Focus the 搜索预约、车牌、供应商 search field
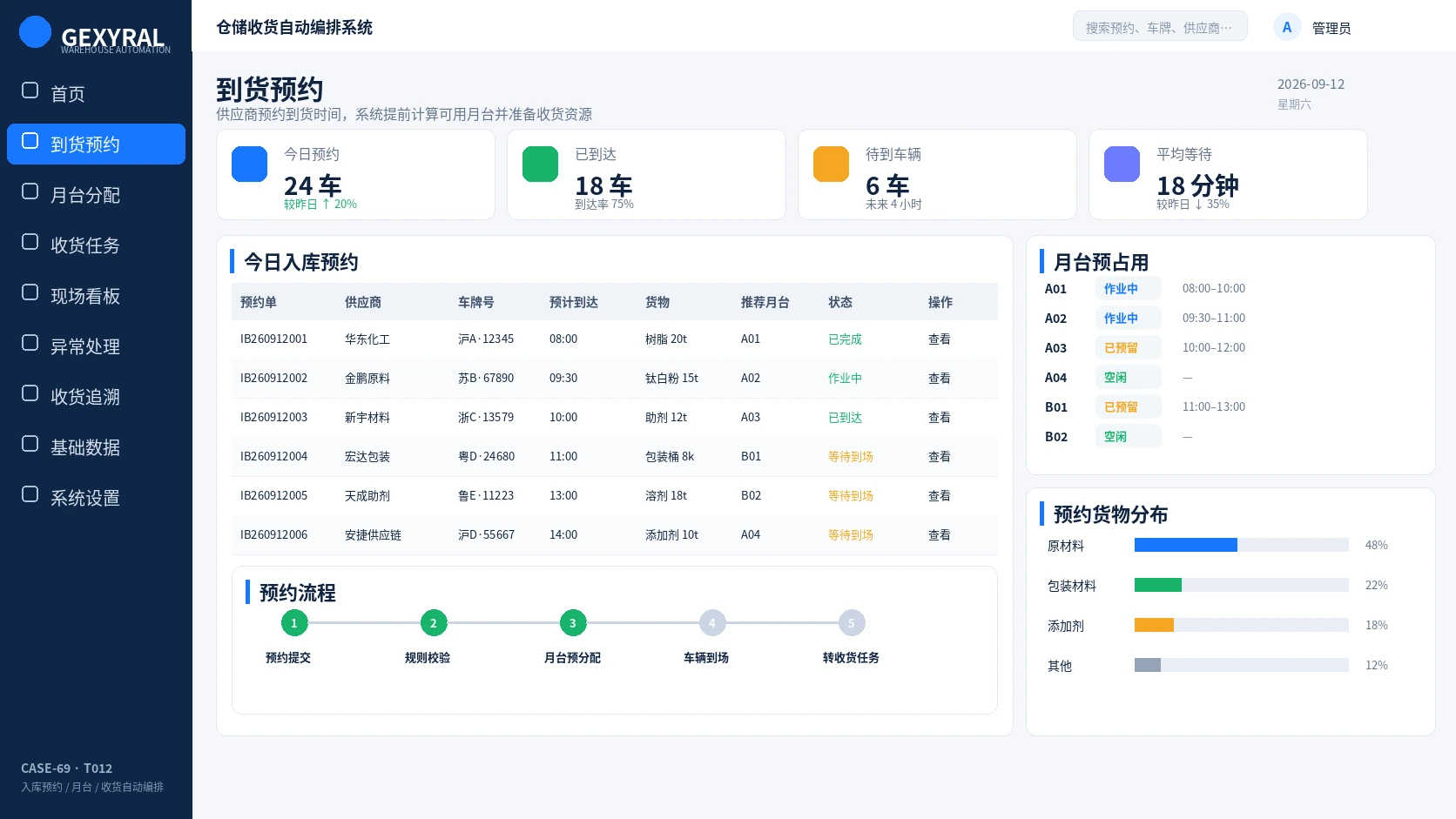 point(1160,26)
